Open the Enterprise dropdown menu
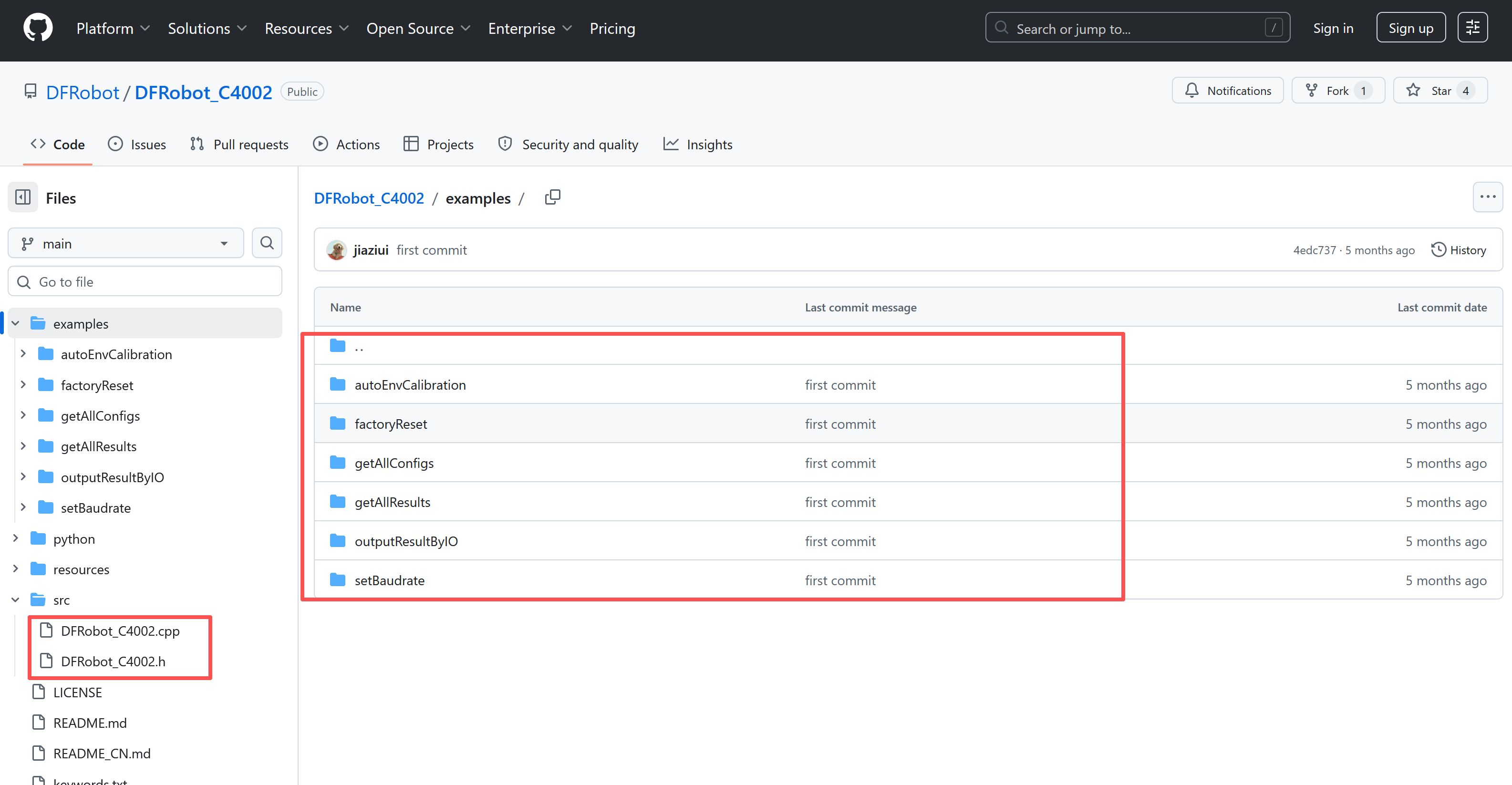 (x=530, y=28)
